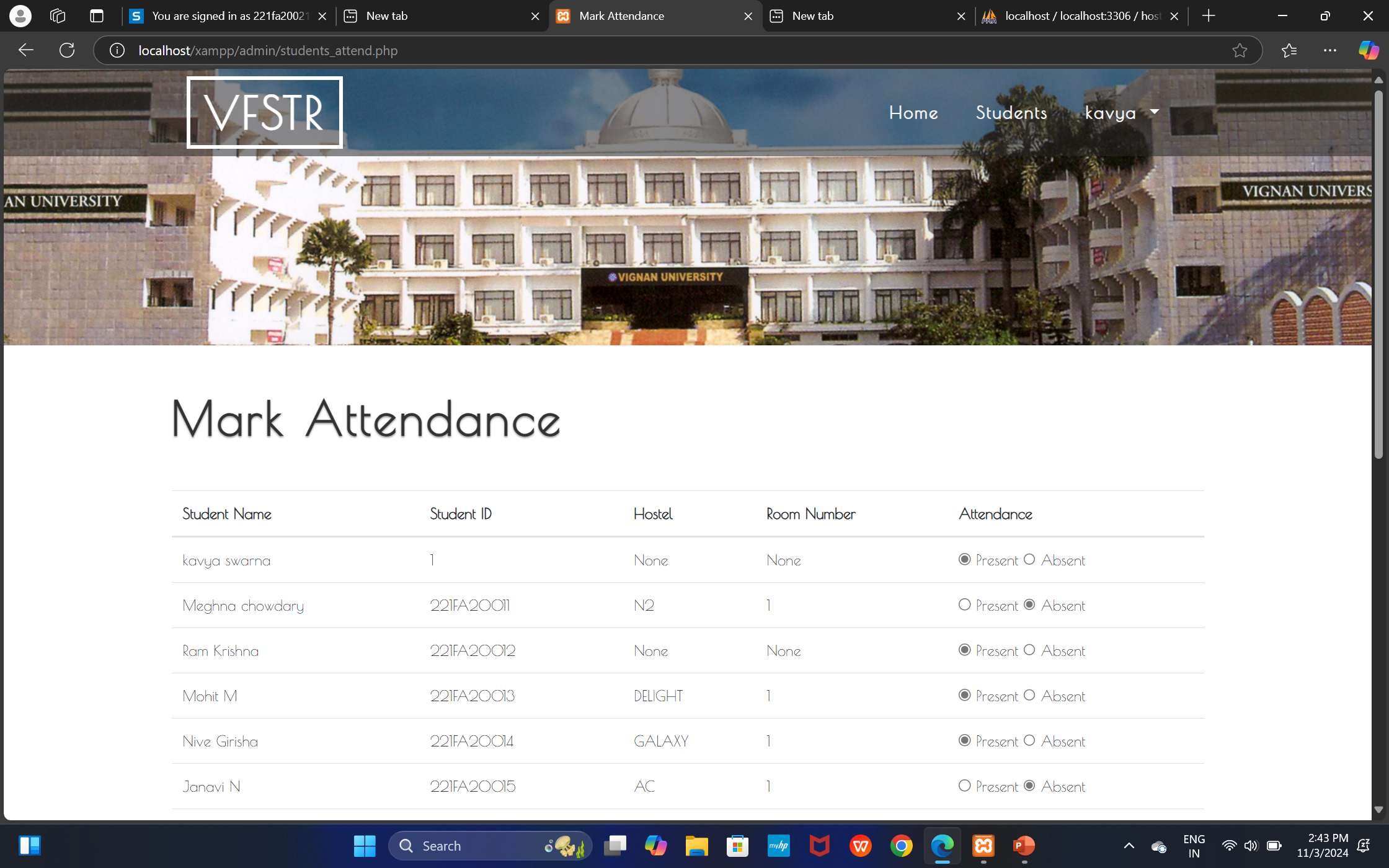Expand the kavya user dropdown

pos(1122,113)
